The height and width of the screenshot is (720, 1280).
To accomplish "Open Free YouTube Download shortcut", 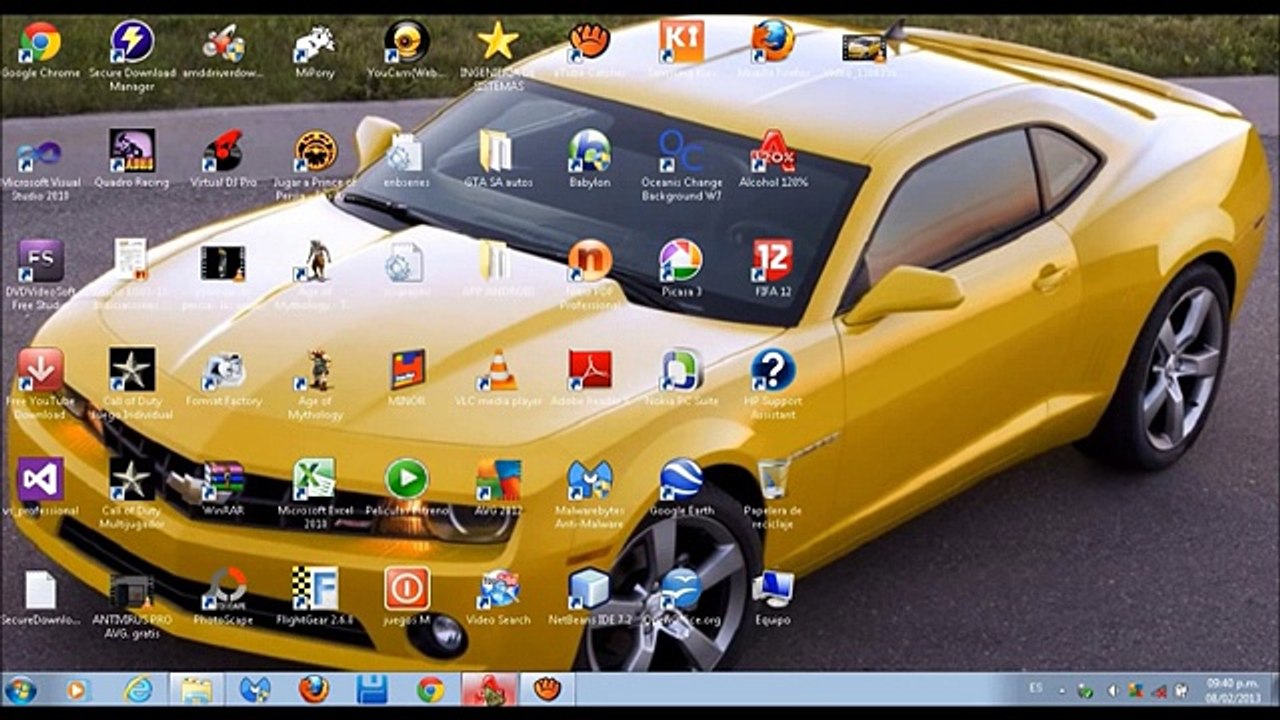I will point(40,370).
